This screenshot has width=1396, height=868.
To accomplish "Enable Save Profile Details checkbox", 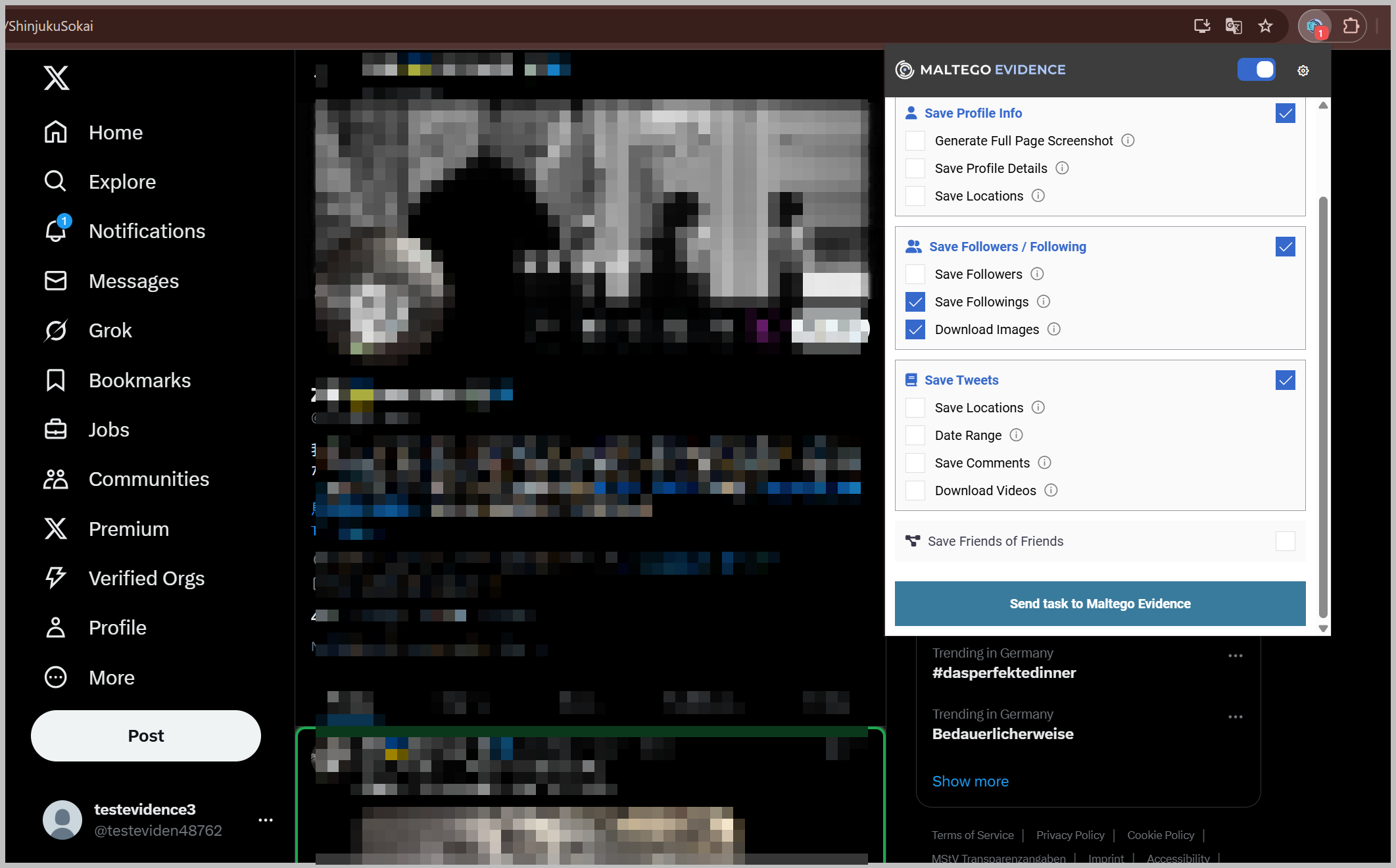I will [915, 168].
